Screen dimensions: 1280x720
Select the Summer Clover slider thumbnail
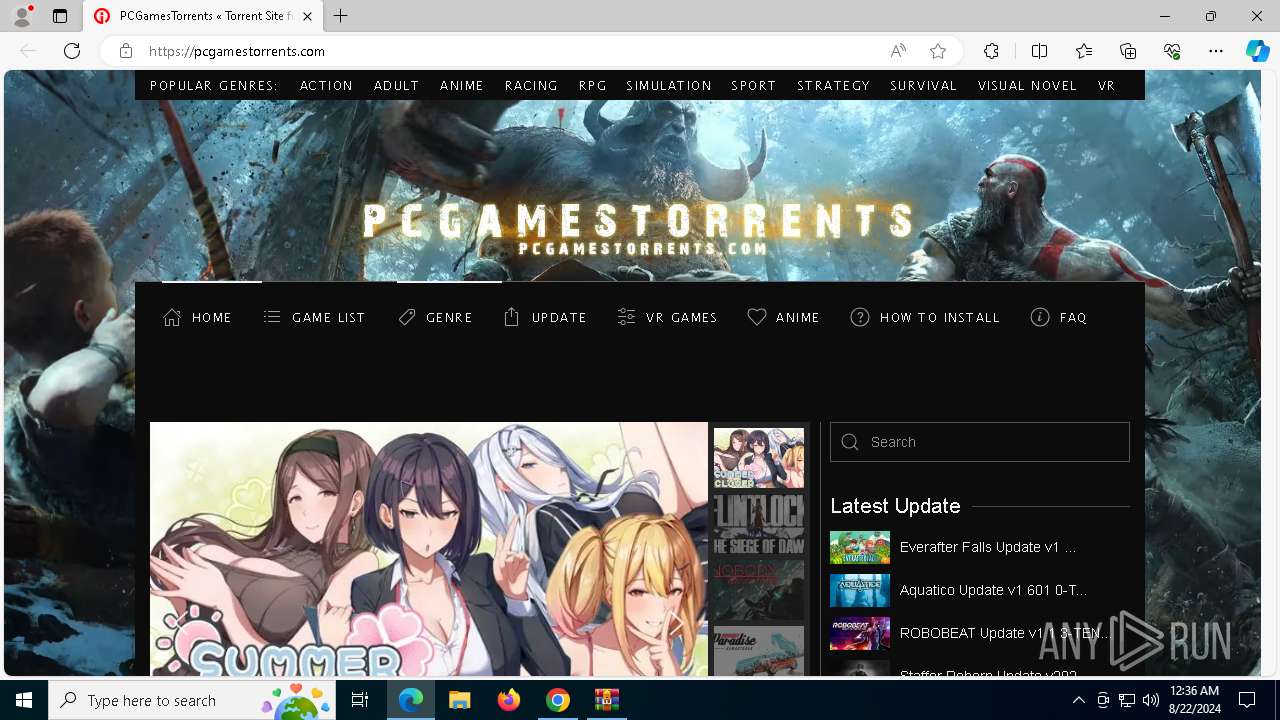(x=759, y=458)
